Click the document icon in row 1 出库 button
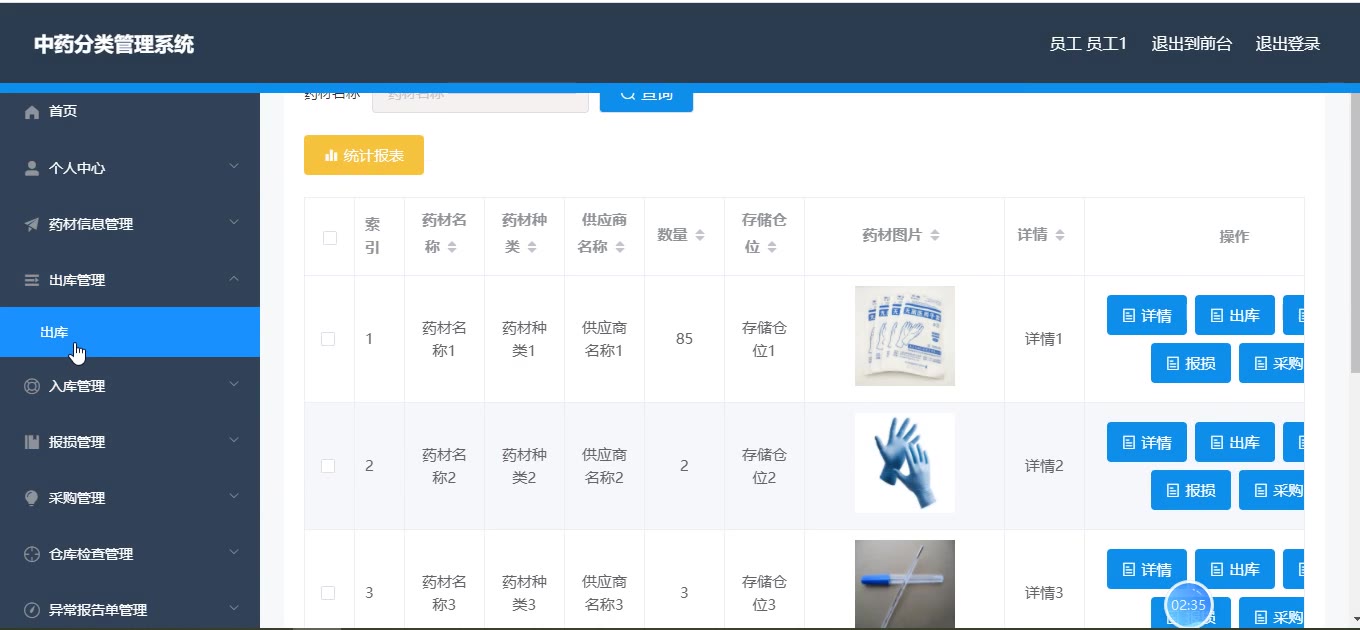The height and width of the screenshot is (630, 1360). [x=1217, y=316]
